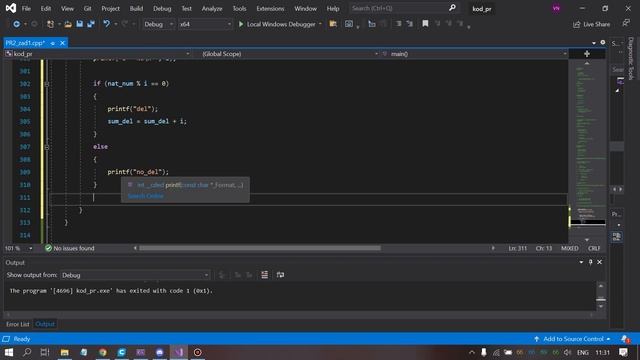Toggle Word Wrap in the Output window
Image resolution: width=640 pixels, height=360 pixels.
coord(280,275)
